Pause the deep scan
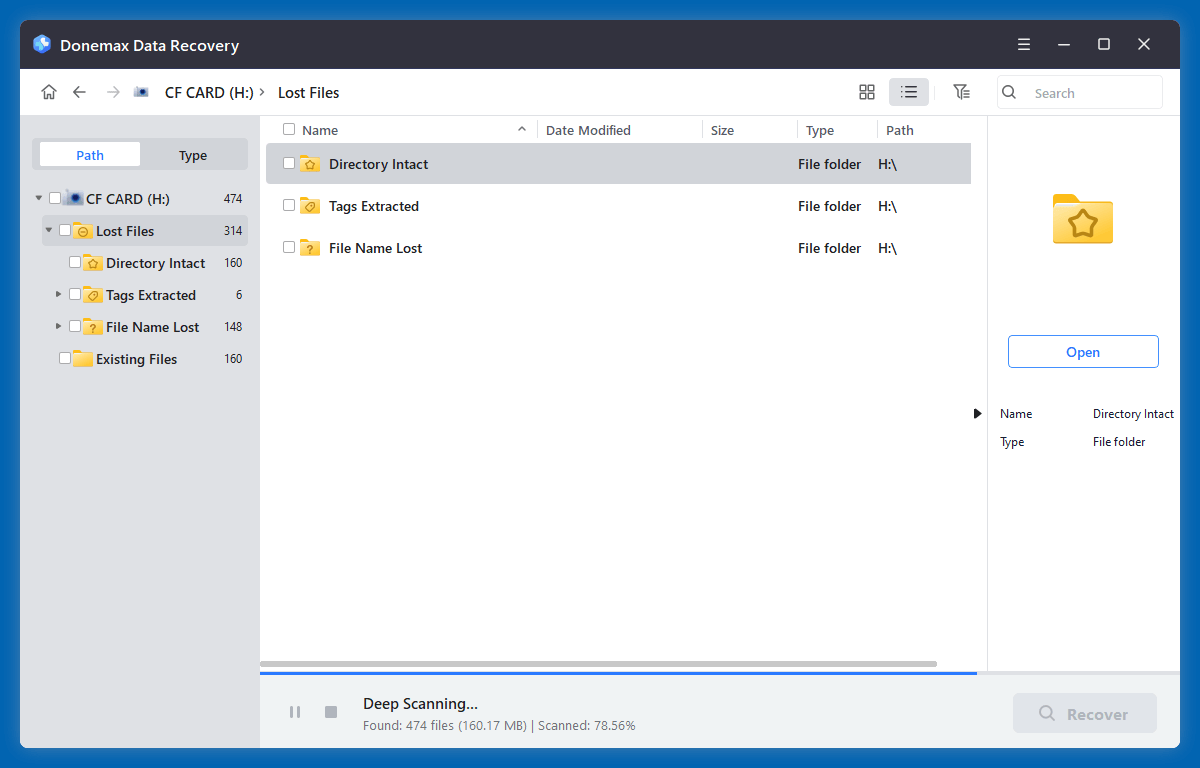The height and width of the screenshot is (768, 1200). [x=295, y=711]
